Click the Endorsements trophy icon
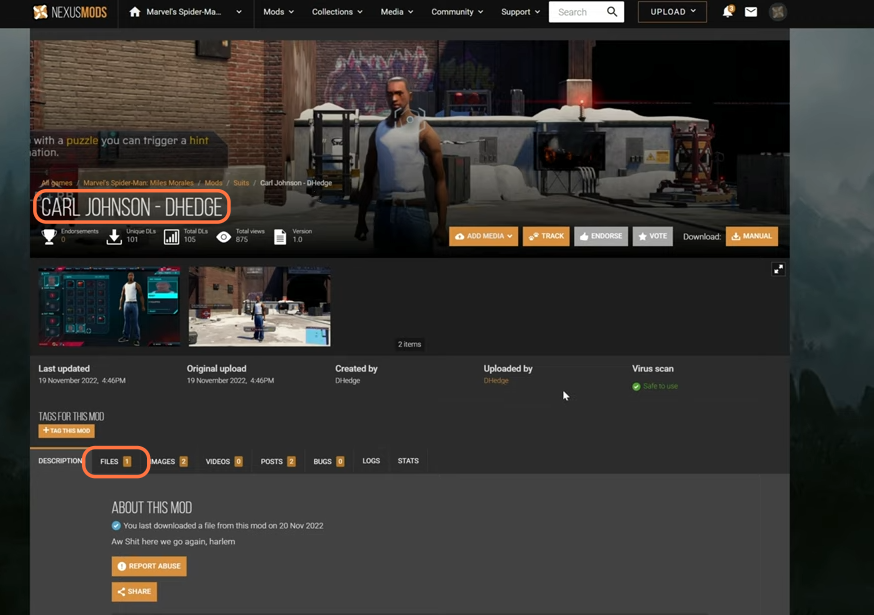 [49, 236]
